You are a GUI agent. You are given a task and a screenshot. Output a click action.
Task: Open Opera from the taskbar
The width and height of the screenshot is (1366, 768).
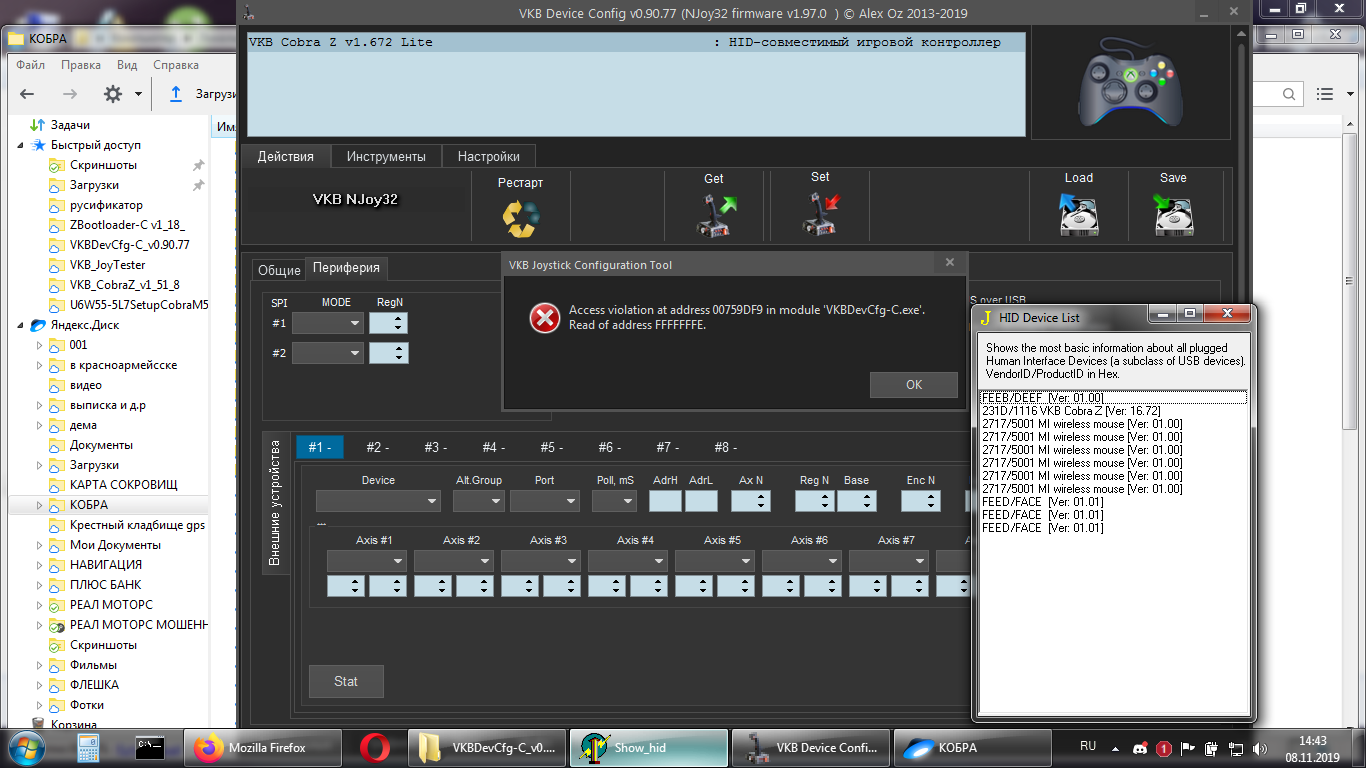375,747
